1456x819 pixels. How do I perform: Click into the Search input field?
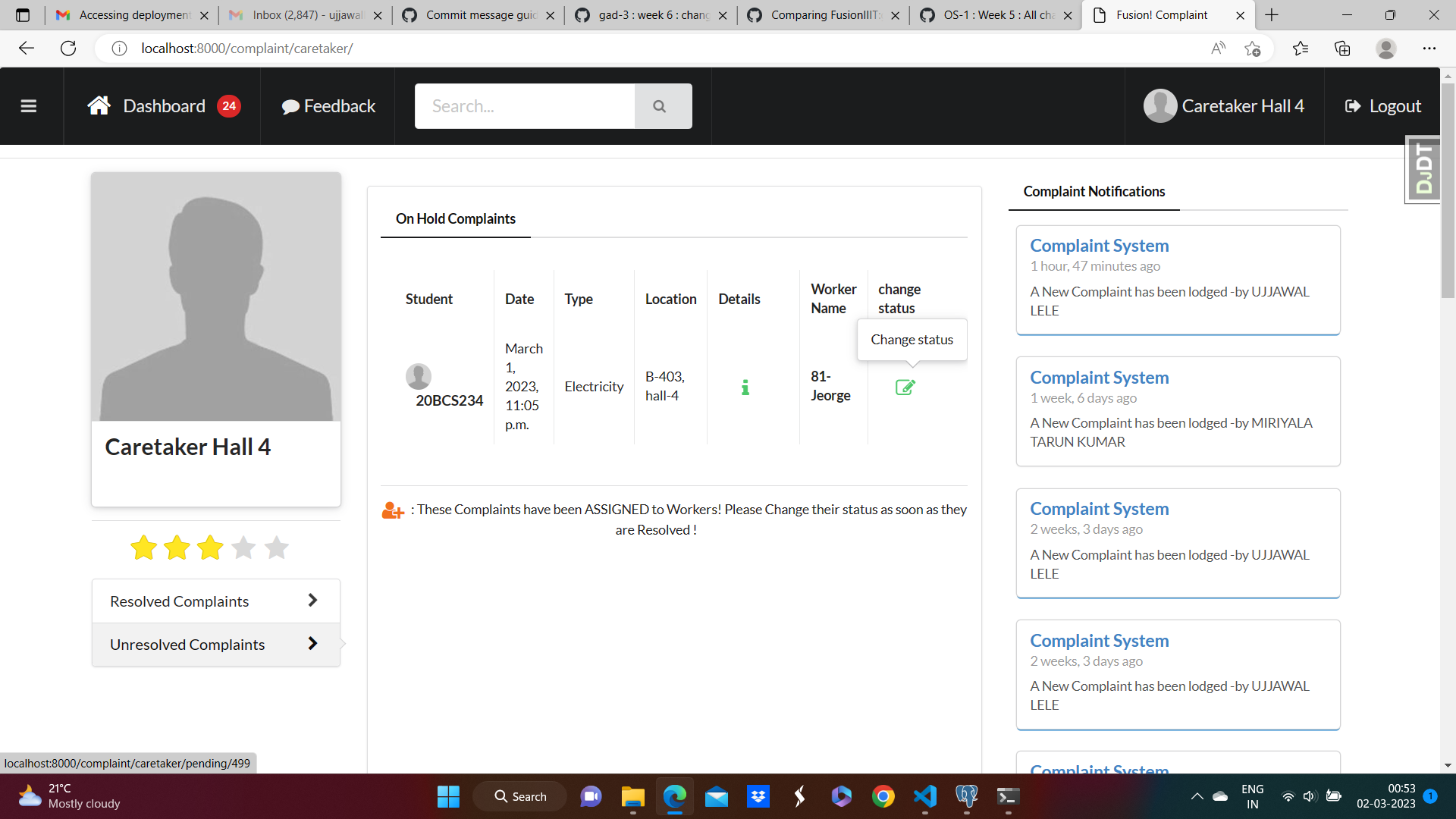click(x=524, y=106)
